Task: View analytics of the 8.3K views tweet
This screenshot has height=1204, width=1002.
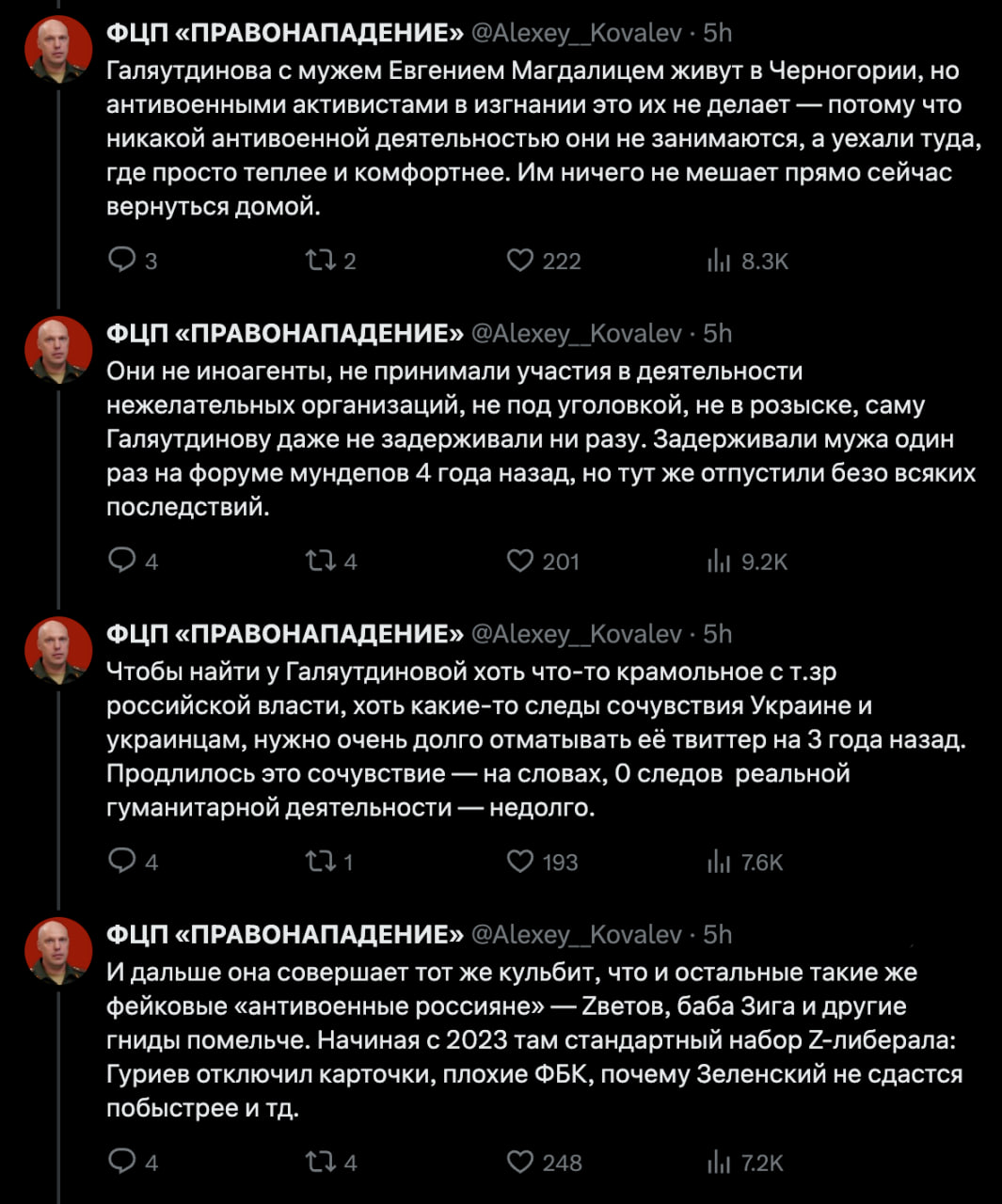Action: (x=719, y=261)
